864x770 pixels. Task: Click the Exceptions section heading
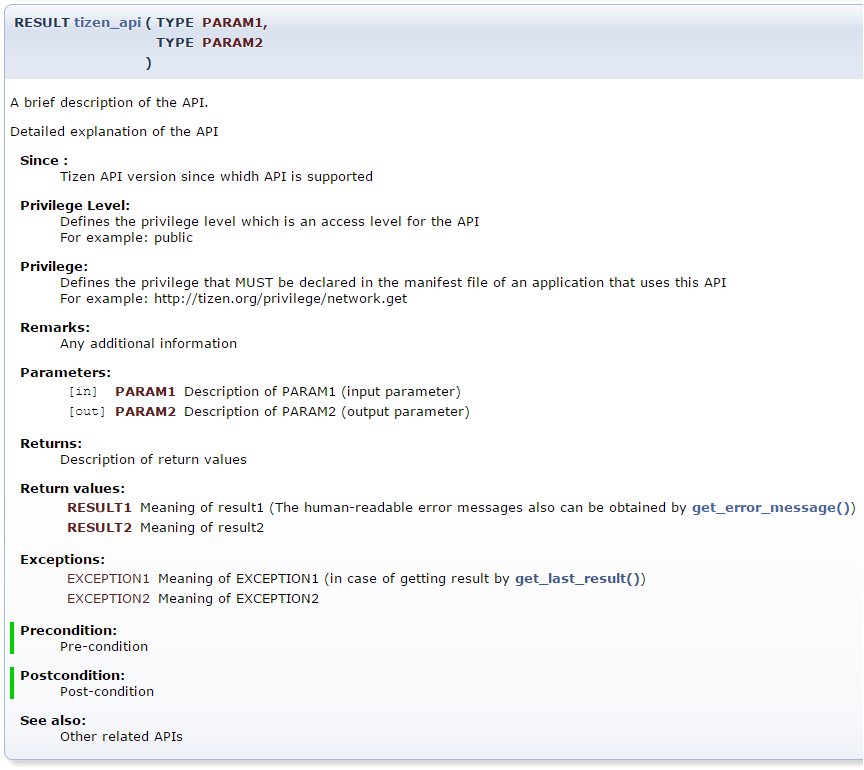pyautogui.click(x=61, y=559)
